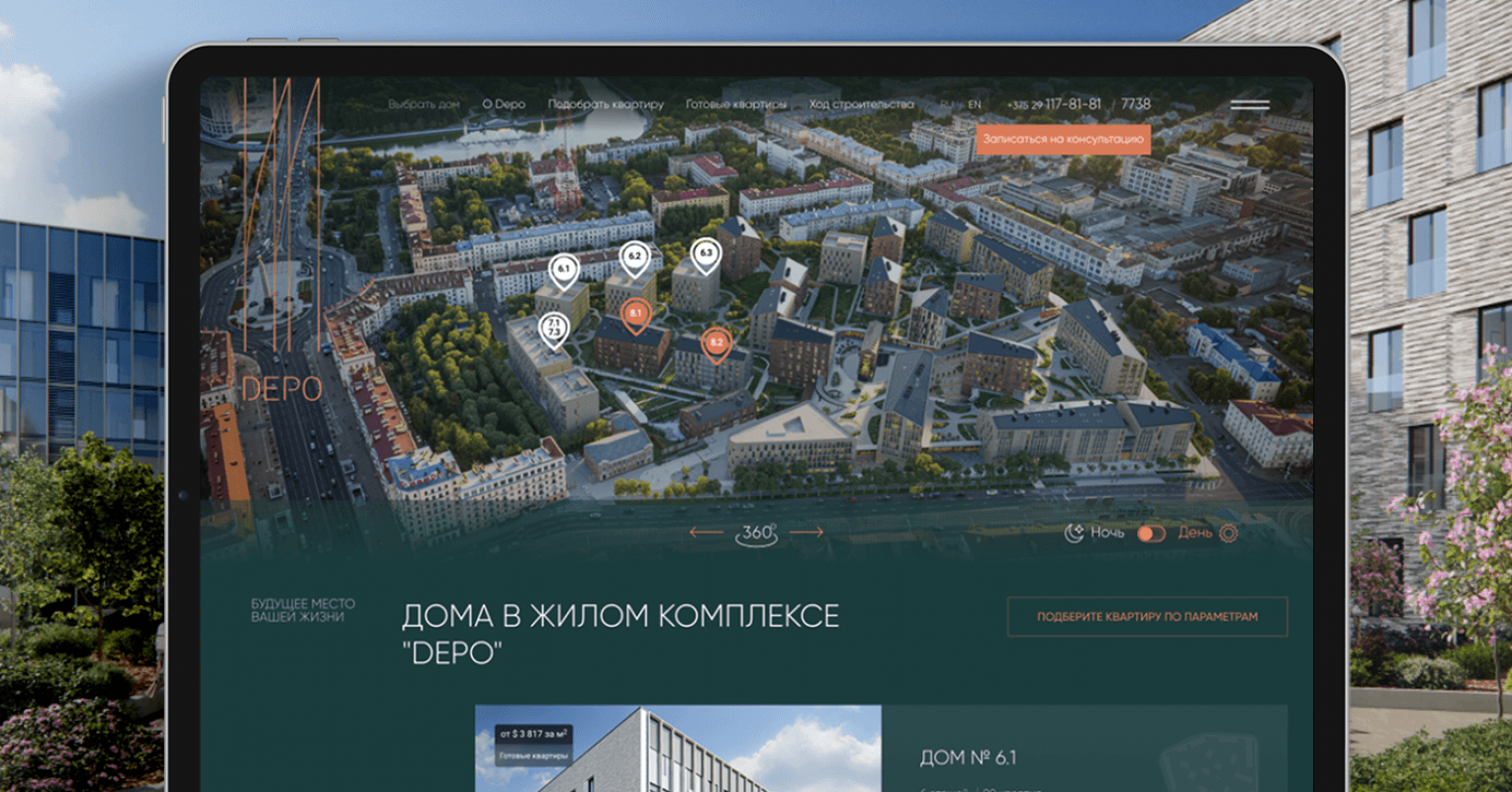
Task: Click heading 'Дома в жилом комплексе'
Action: click(x=620, y=616)
